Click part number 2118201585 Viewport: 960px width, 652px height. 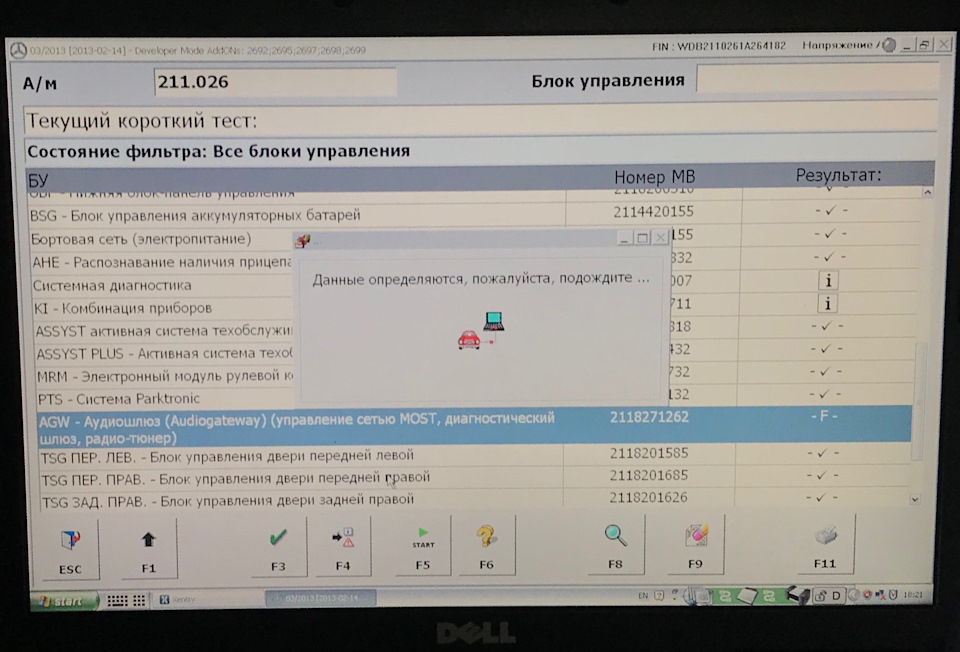point(649,453)
